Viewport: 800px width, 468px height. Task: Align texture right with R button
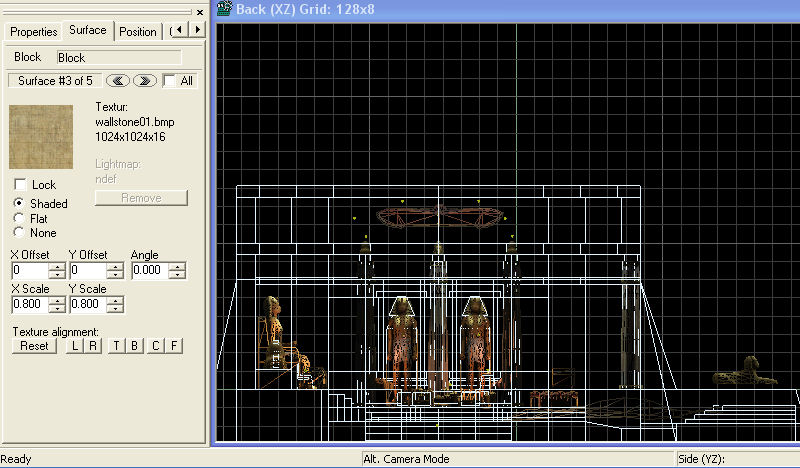click(93, 346)
